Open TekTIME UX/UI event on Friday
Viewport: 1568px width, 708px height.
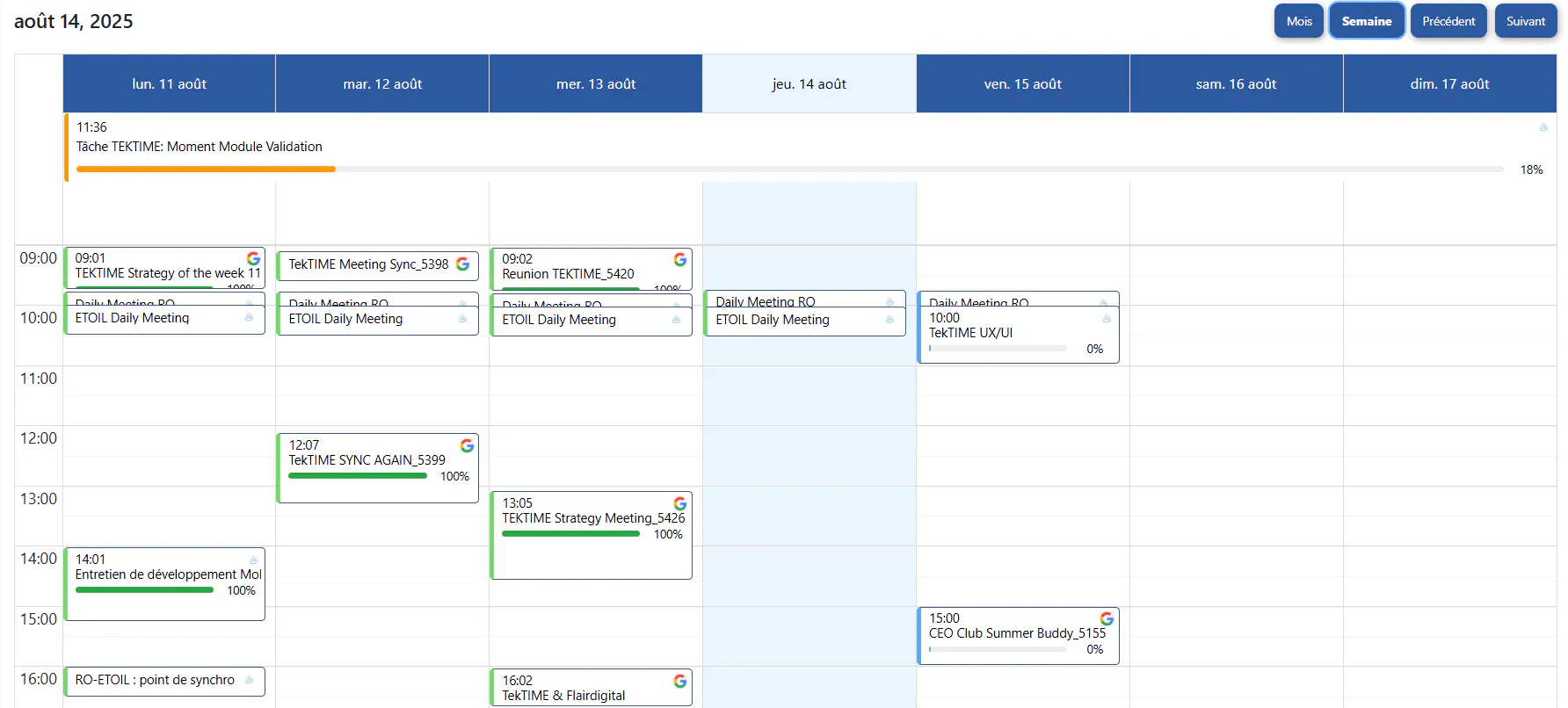[1019, 334]
